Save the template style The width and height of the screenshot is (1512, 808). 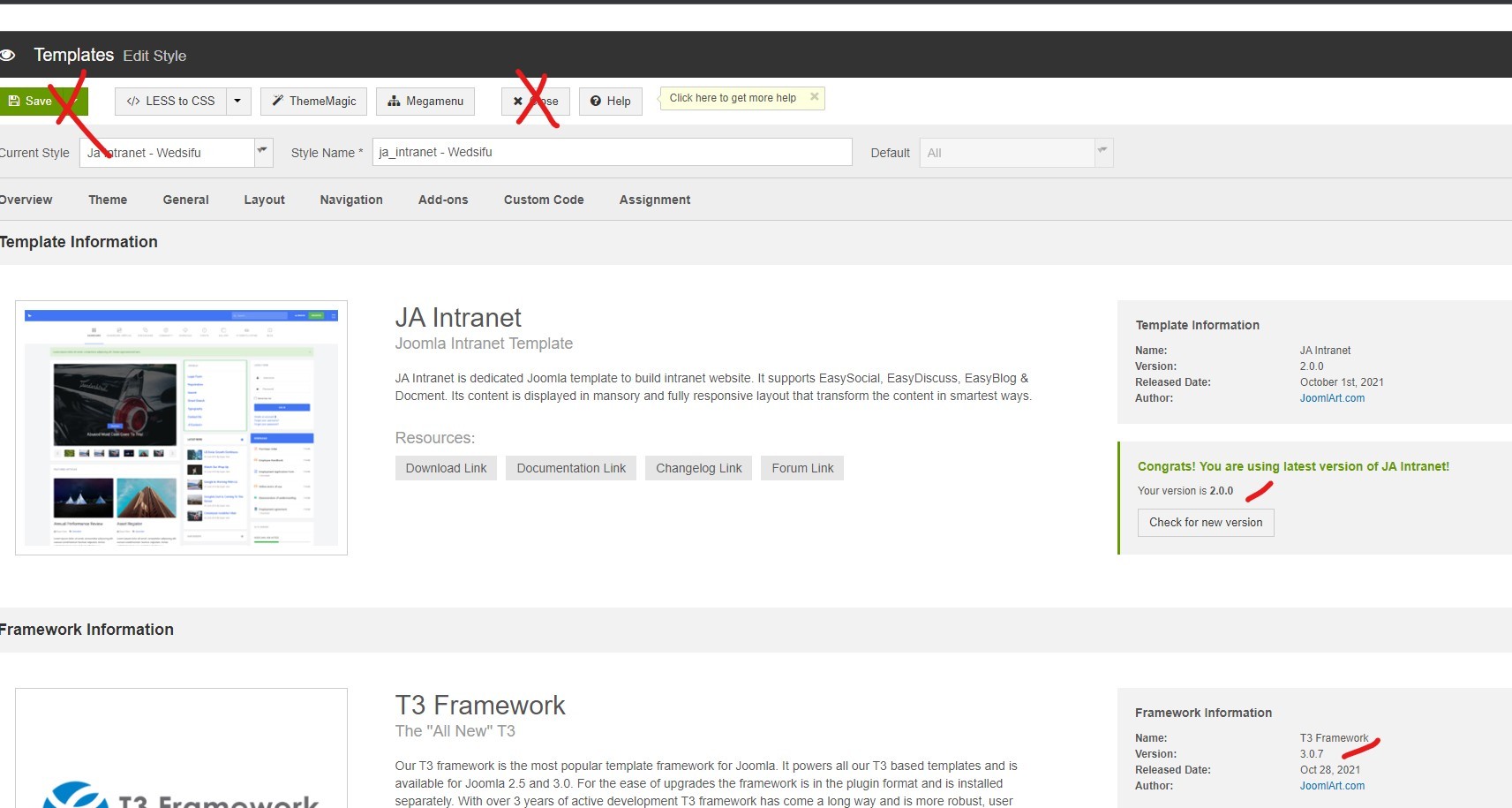[32, 101]
